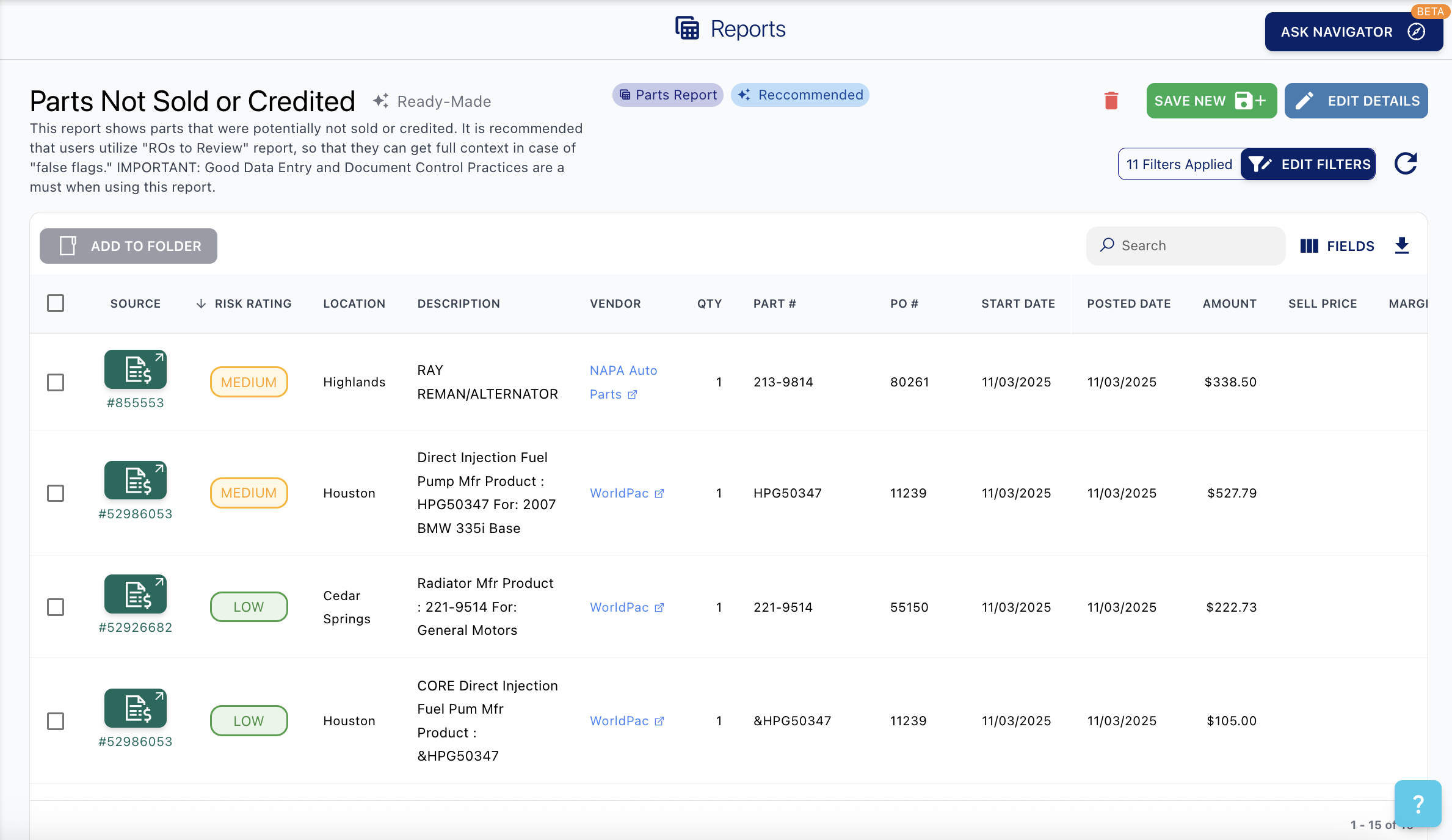1452x840 pixels.
Task: Select the checkbox on the Cedar Springs row
Action: pos(56,607)
